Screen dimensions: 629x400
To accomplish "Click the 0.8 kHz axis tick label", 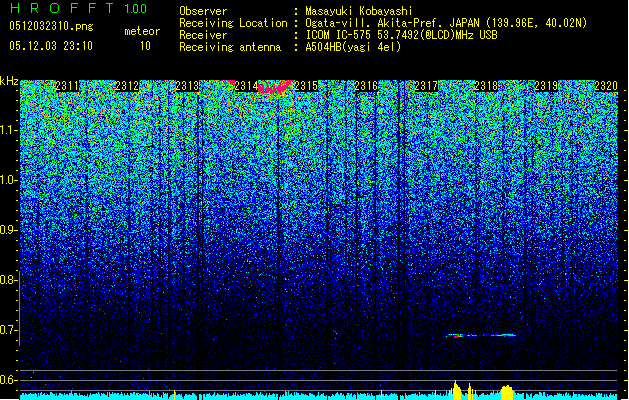I will click(x=7, y=280).
